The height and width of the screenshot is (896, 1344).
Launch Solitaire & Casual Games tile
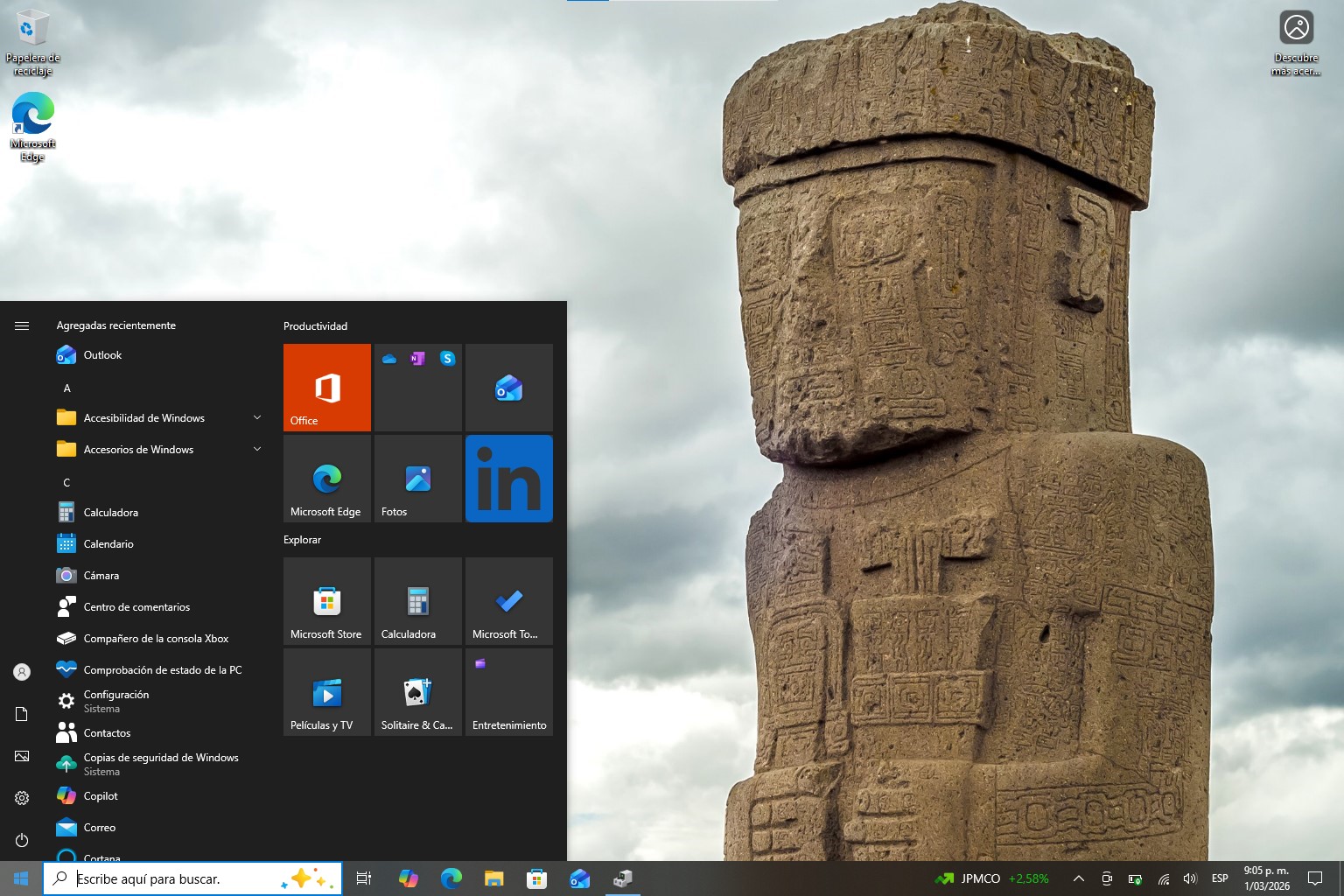pyautogui.click(x=417, y=692)
